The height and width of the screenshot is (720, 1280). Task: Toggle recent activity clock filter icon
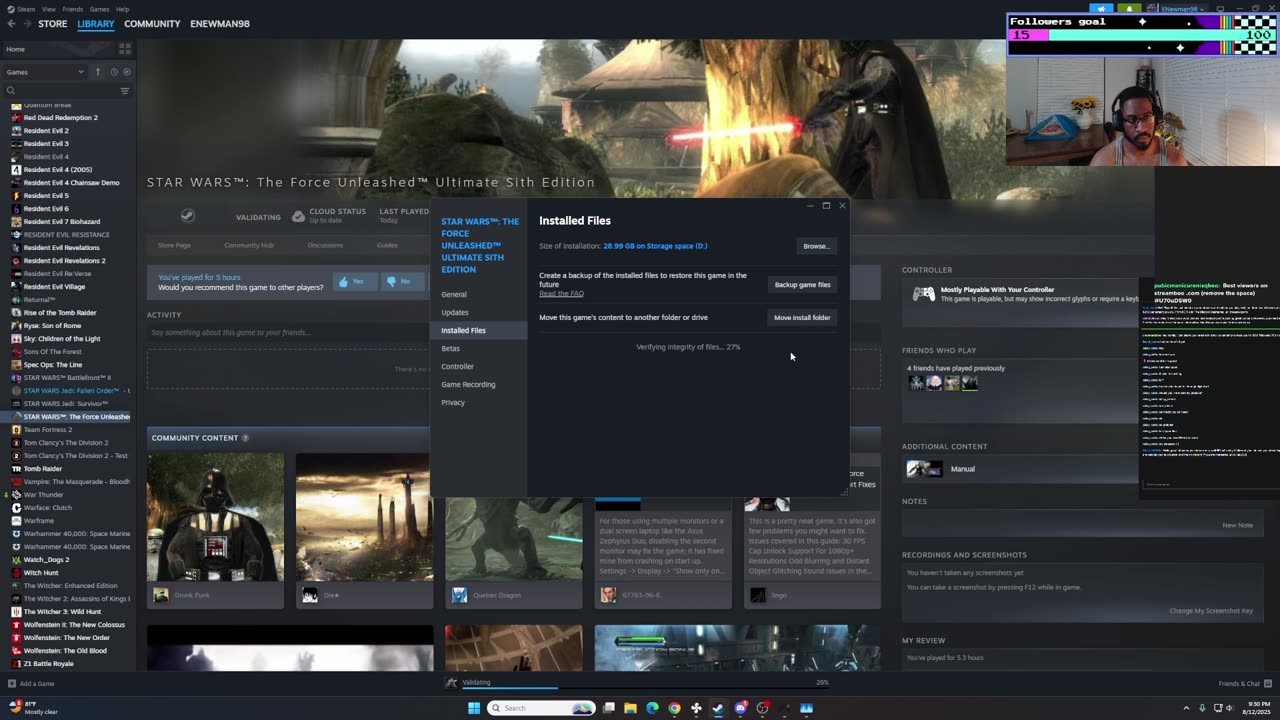pos(113,72)
